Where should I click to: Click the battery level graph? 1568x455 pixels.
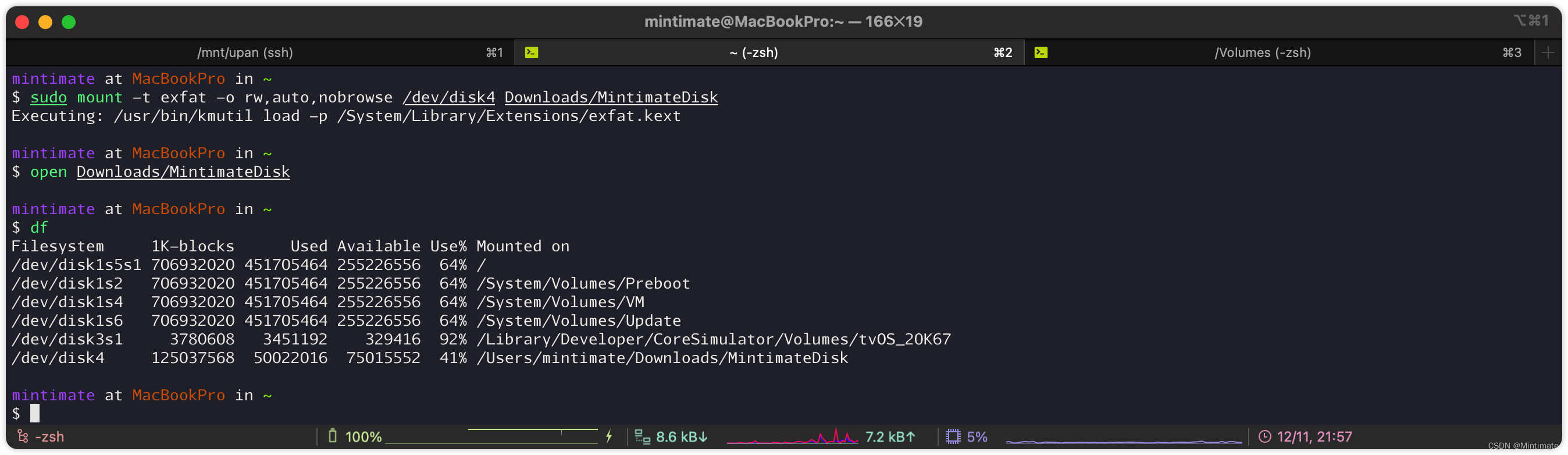492,436
